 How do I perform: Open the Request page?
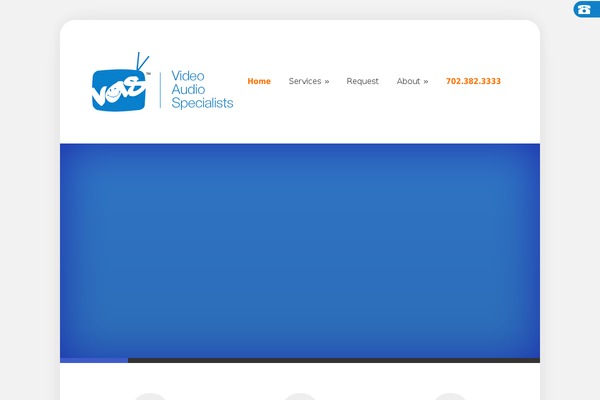tap(362, 81)
